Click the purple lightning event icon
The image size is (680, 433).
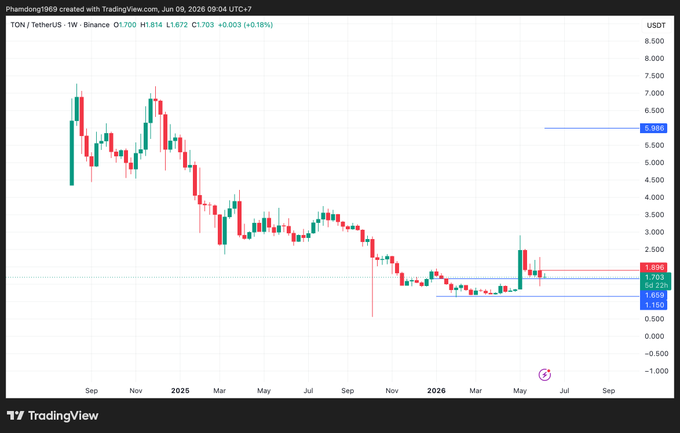coord(545,374)
